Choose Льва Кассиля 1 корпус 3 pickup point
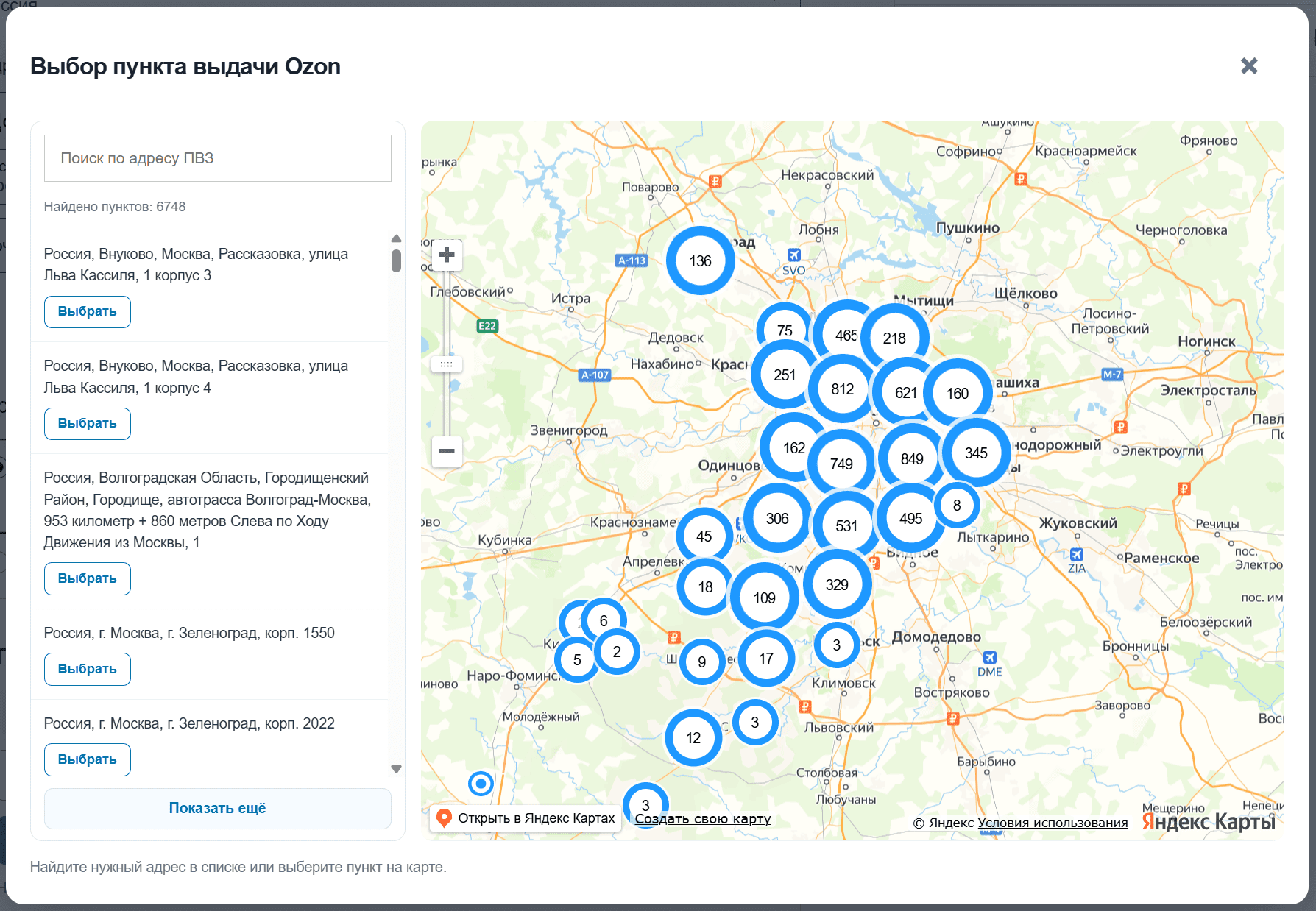The width and height of the screenshot is (1316, 911). (x=88, y=311)
